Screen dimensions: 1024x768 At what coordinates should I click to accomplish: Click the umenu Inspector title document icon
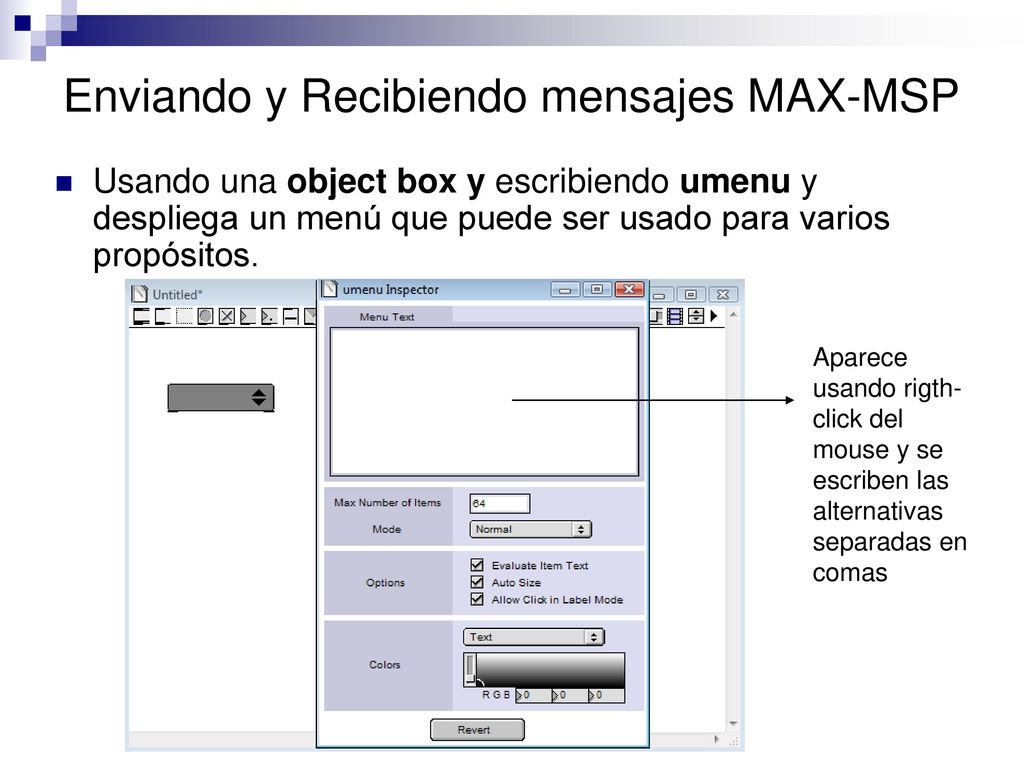330,289
